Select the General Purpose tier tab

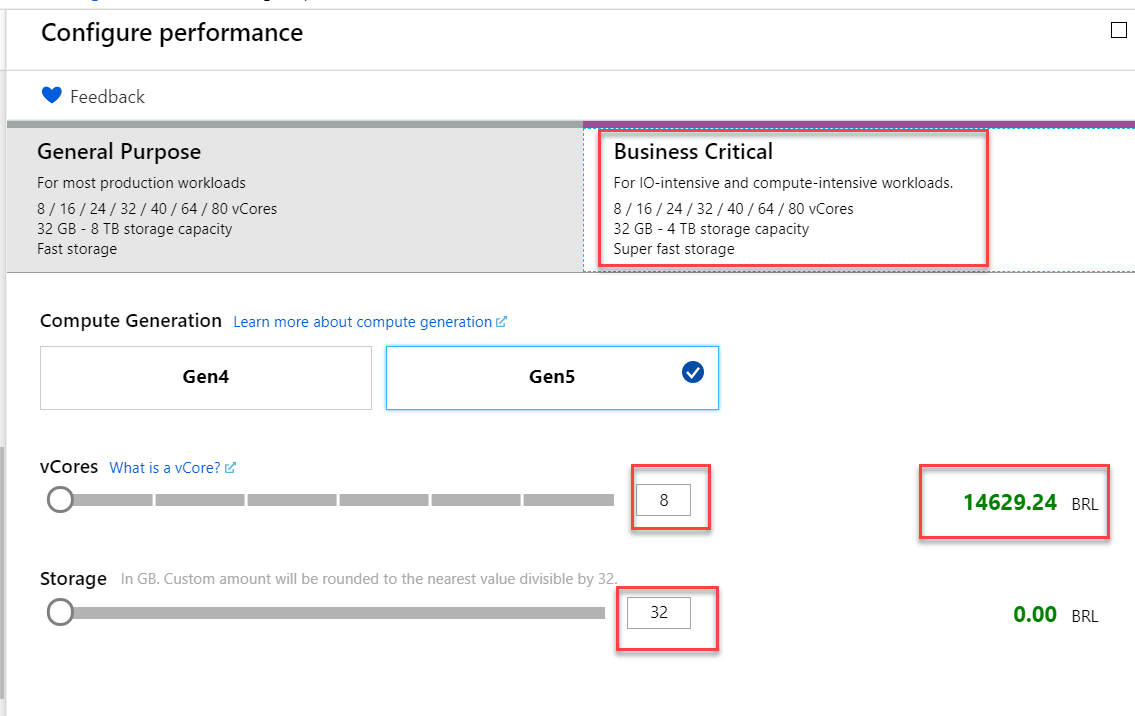tap(295, 198)
